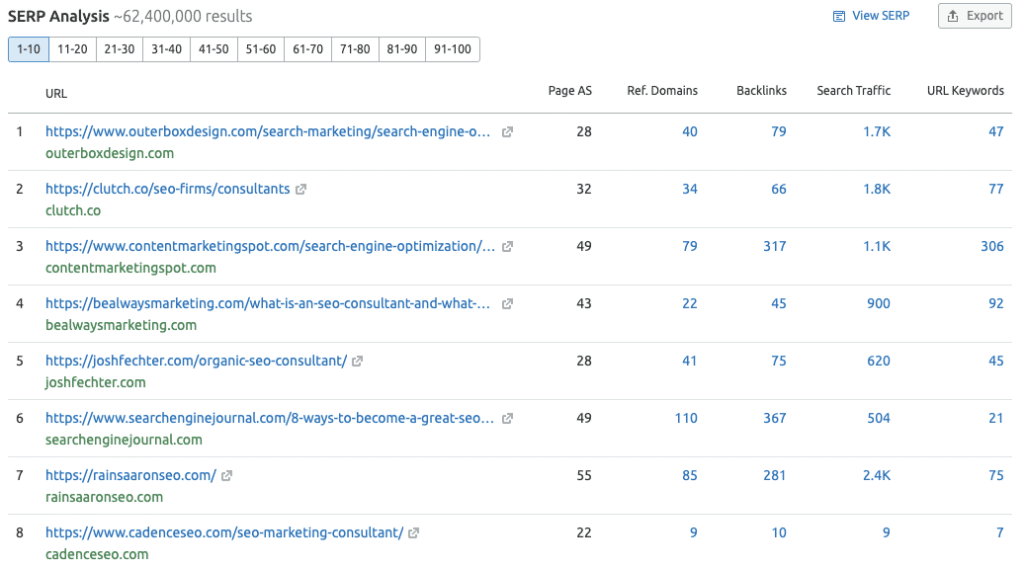Click the Page AS value 55 for rainsaaronseo
This screenshot has width=1024, height=568.
[584, 475]
